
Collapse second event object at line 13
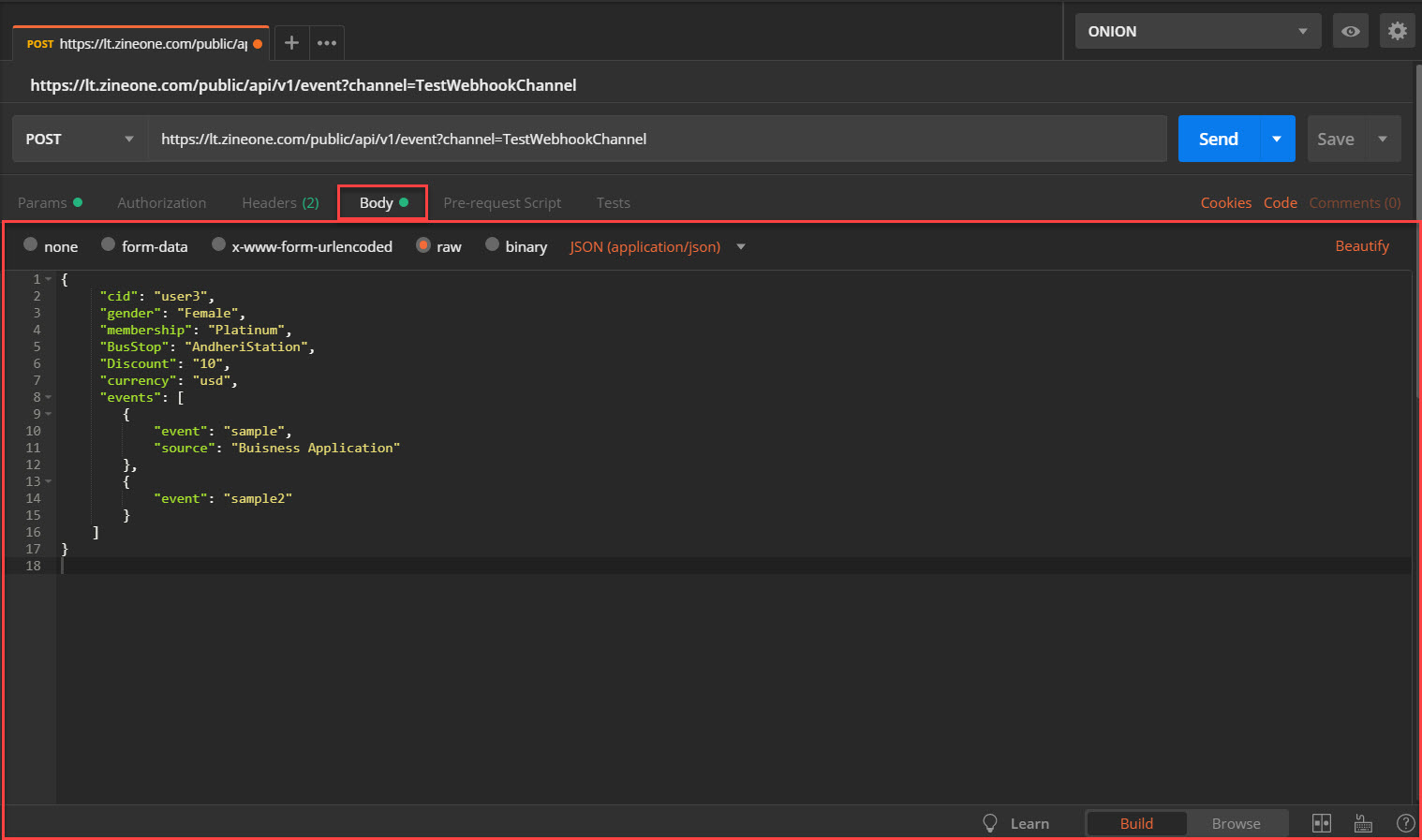[x=49, y=481]
